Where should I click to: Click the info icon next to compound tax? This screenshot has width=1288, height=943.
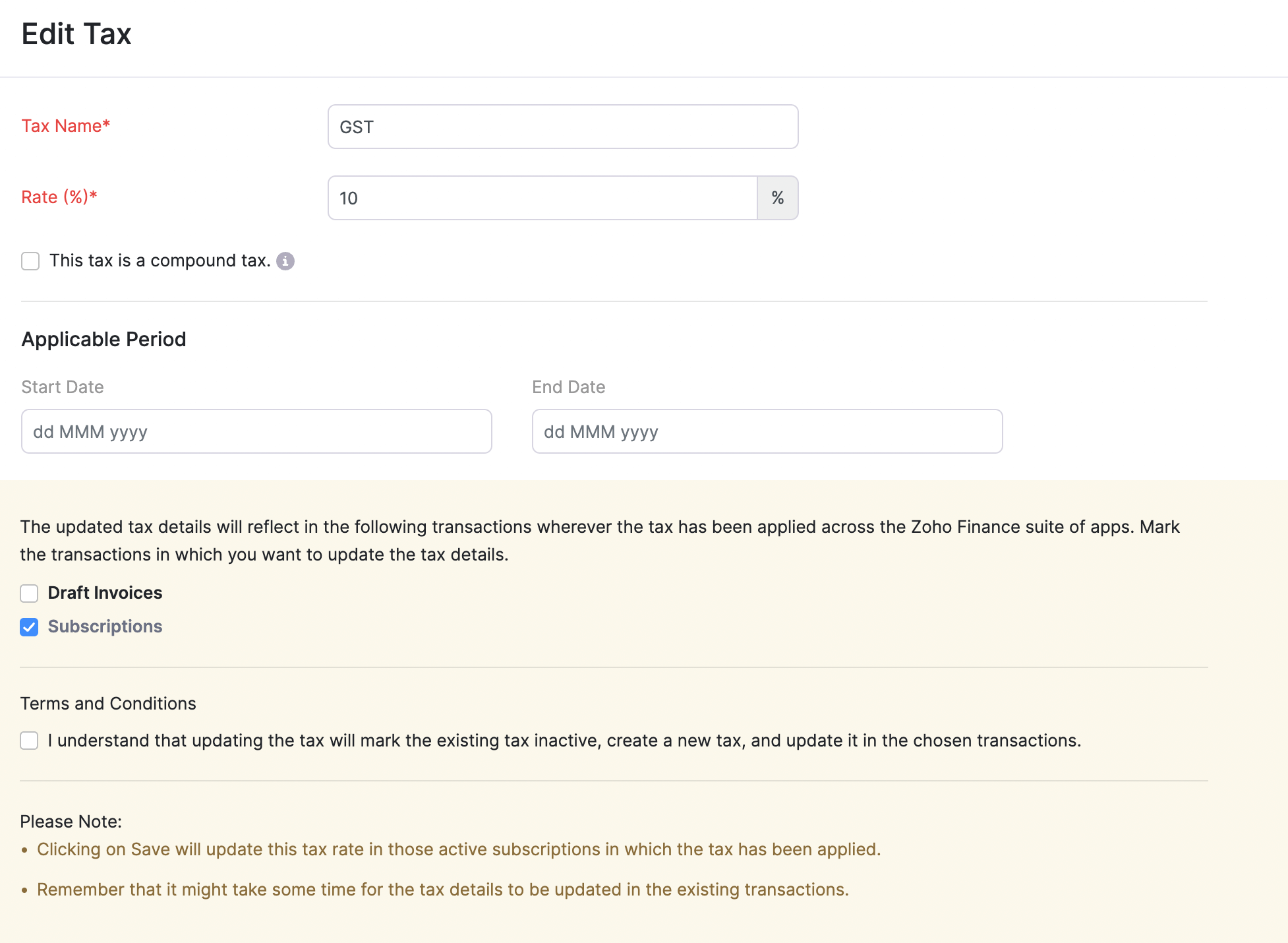coord(285,261)
